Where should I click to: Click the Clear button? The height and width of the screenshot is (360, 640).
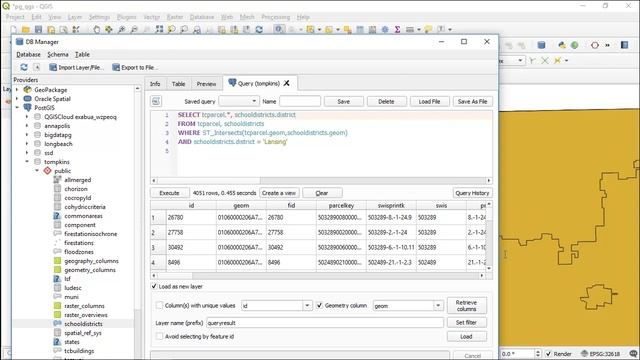[x=322, y=193]
